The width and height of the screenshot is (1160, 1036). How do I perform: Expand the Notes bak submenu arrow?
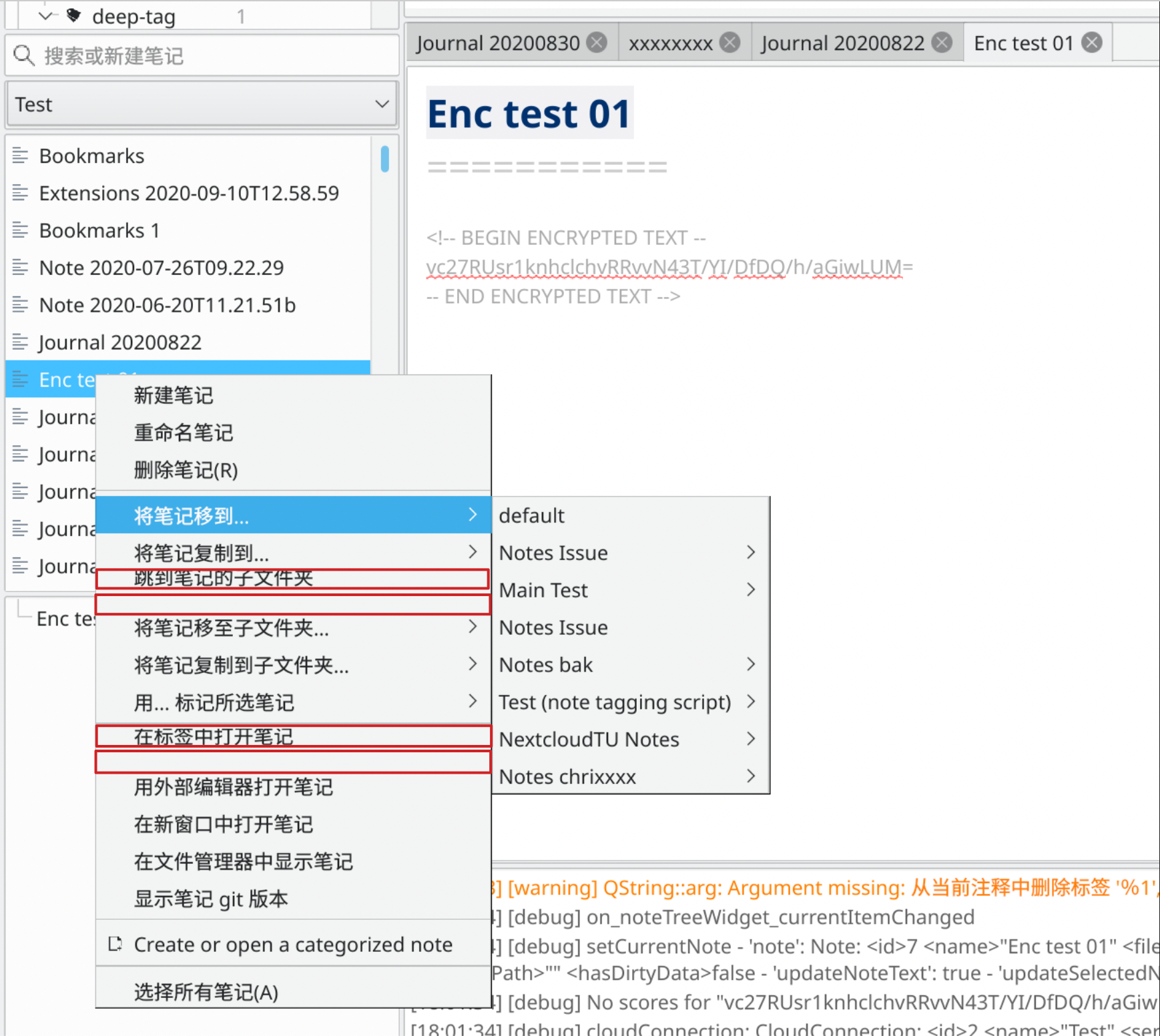point(751,664)
